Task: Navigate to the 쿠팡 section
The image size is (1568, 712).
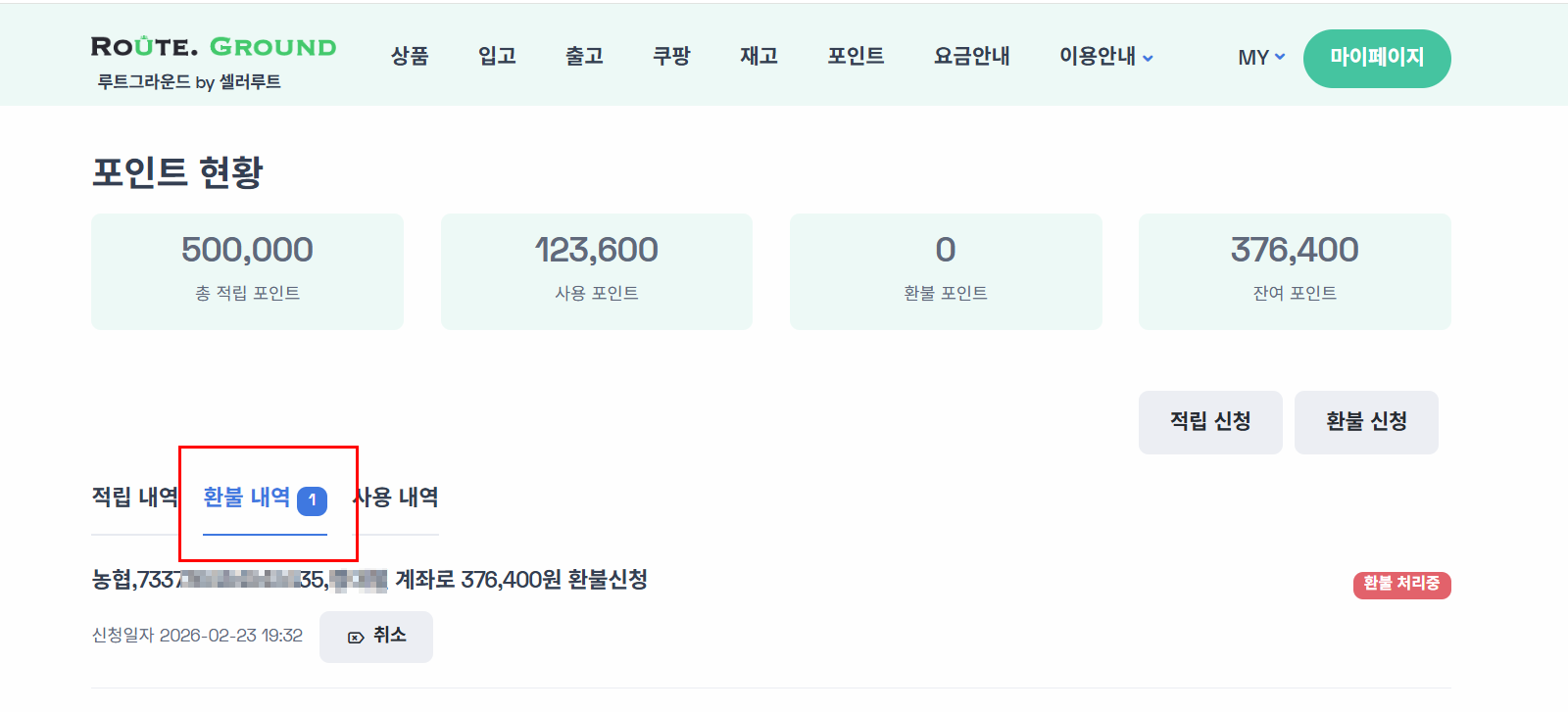Action: click(671, 56)
